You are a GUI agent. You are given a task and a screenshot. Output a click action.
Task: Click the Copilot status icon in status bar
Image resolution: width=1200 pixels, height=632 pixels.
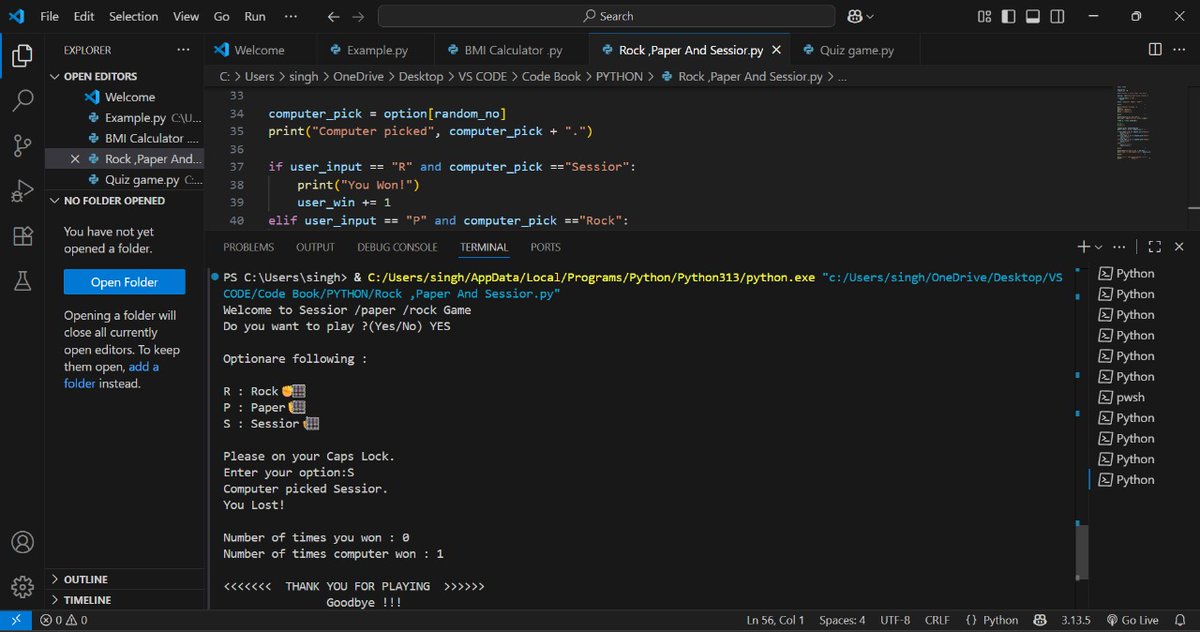pyautogui.click(x=1040, y=620)
